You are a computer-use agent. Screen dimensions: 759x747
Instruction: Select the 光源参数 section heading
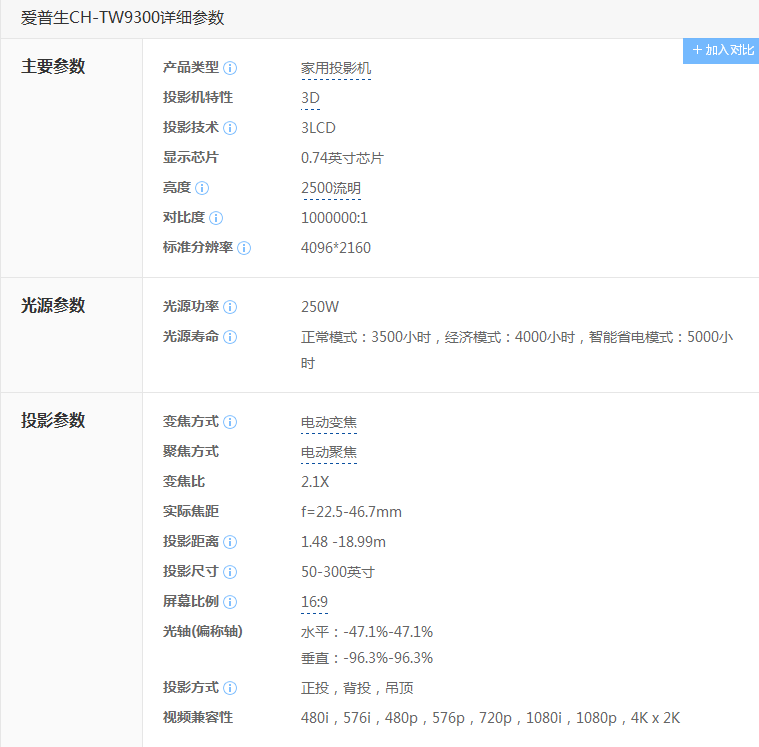[53, 305]
